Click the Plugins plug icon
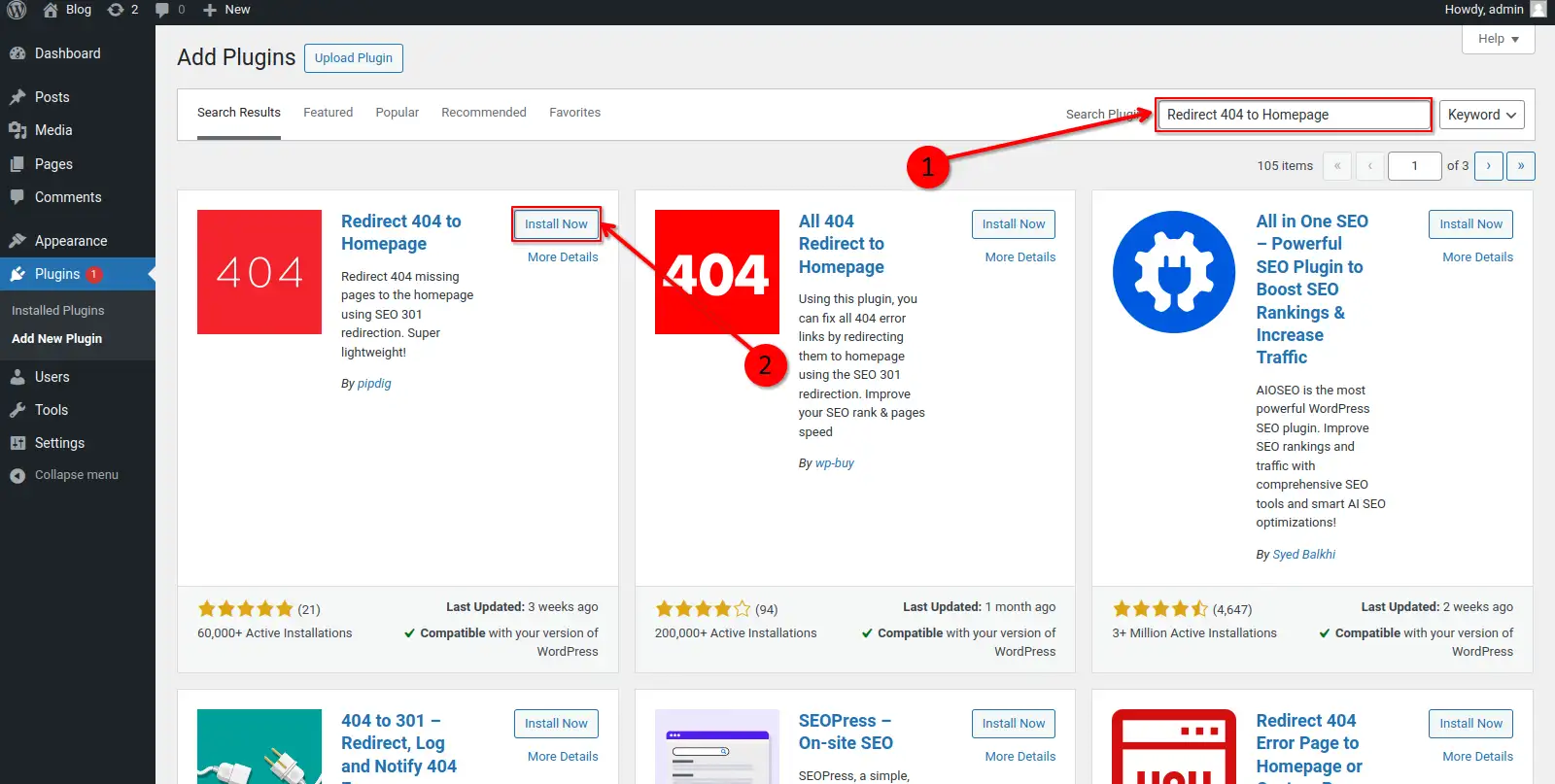The height and width of the screenshot is (784, 1555). click(x=17, y=274)
